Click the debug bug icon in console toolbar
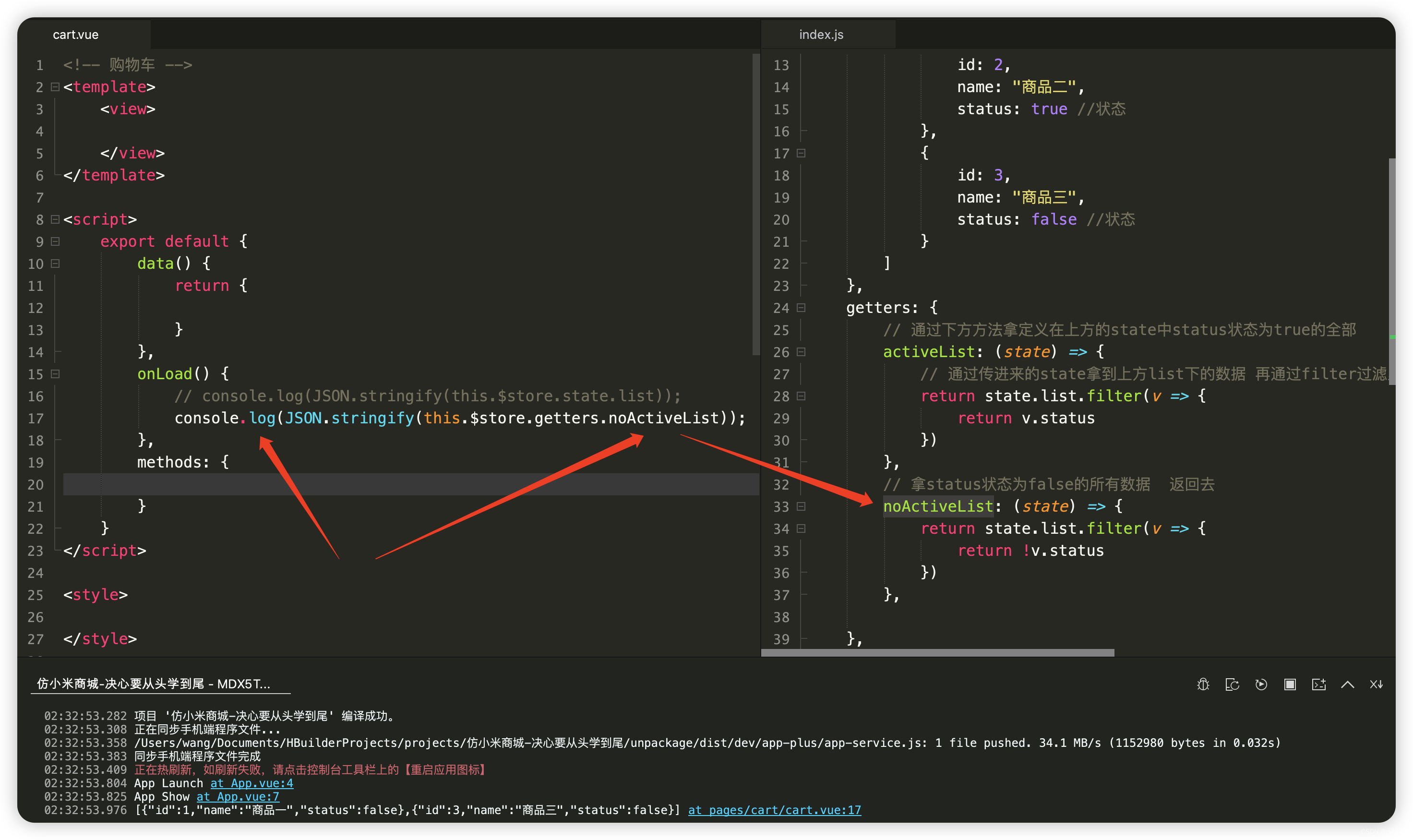This screenshot has height=840, width=1413. [x=1203, y=684]
